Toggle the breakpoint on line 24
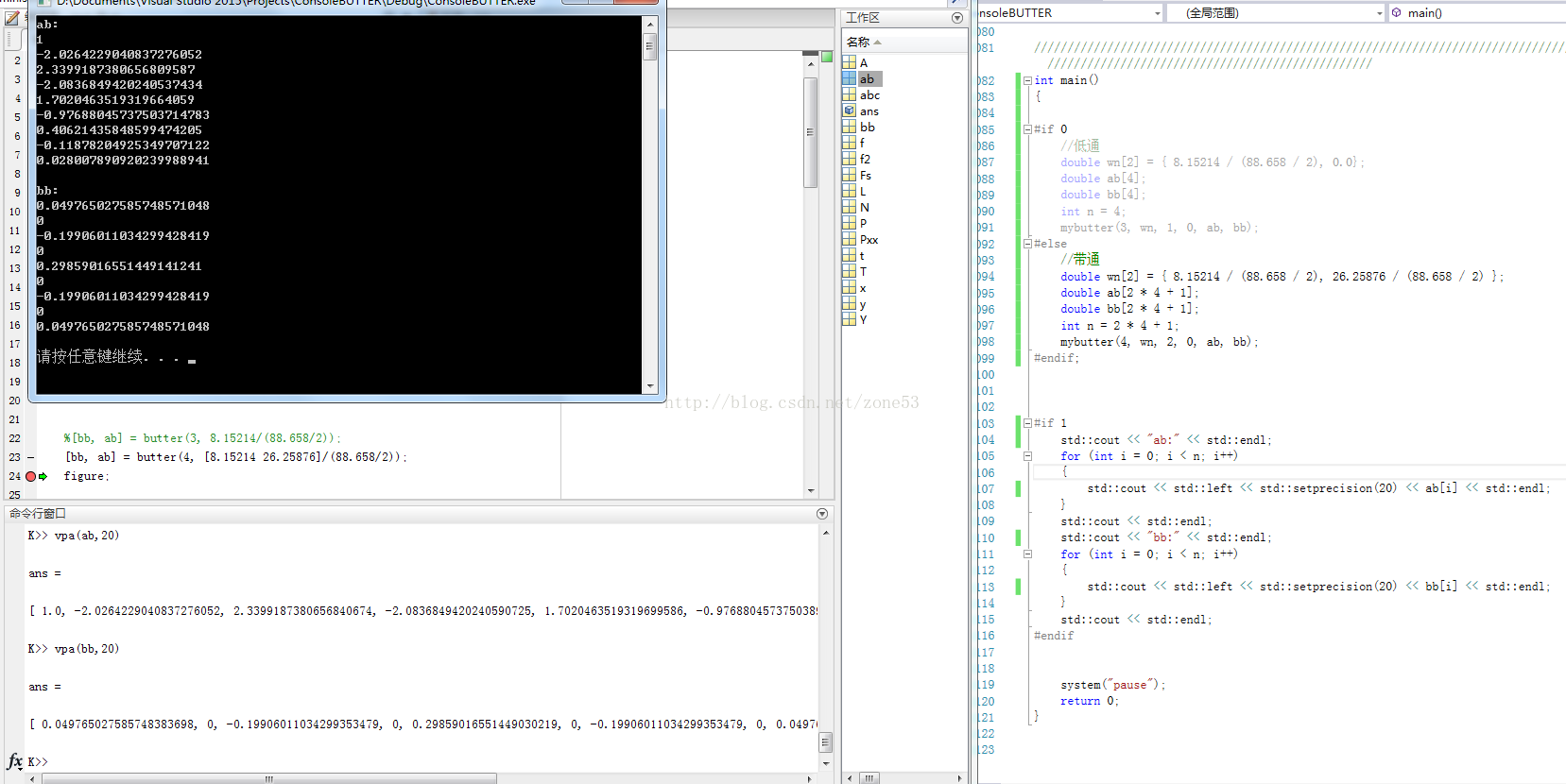The width and height of the screenshot is (1566, 784). click(30, 476)
